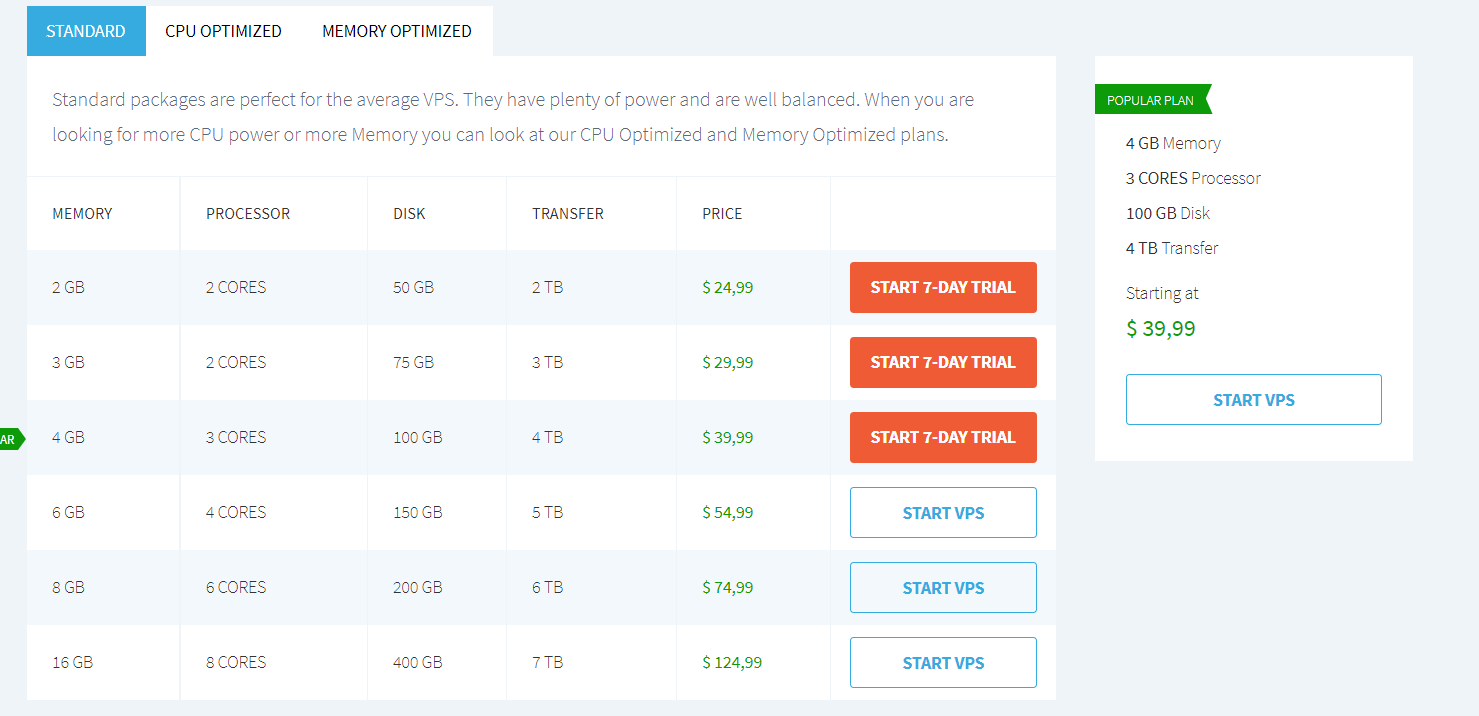Start 7-day trial for 4 GB plan
Screen dimensions: 1479x716
[x=942, y=438]
